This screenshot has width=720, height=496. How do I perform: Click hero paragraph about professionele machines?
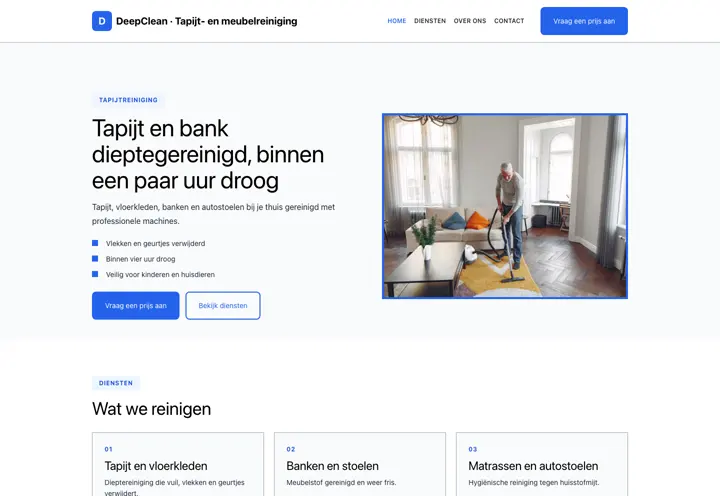[214, 214]
